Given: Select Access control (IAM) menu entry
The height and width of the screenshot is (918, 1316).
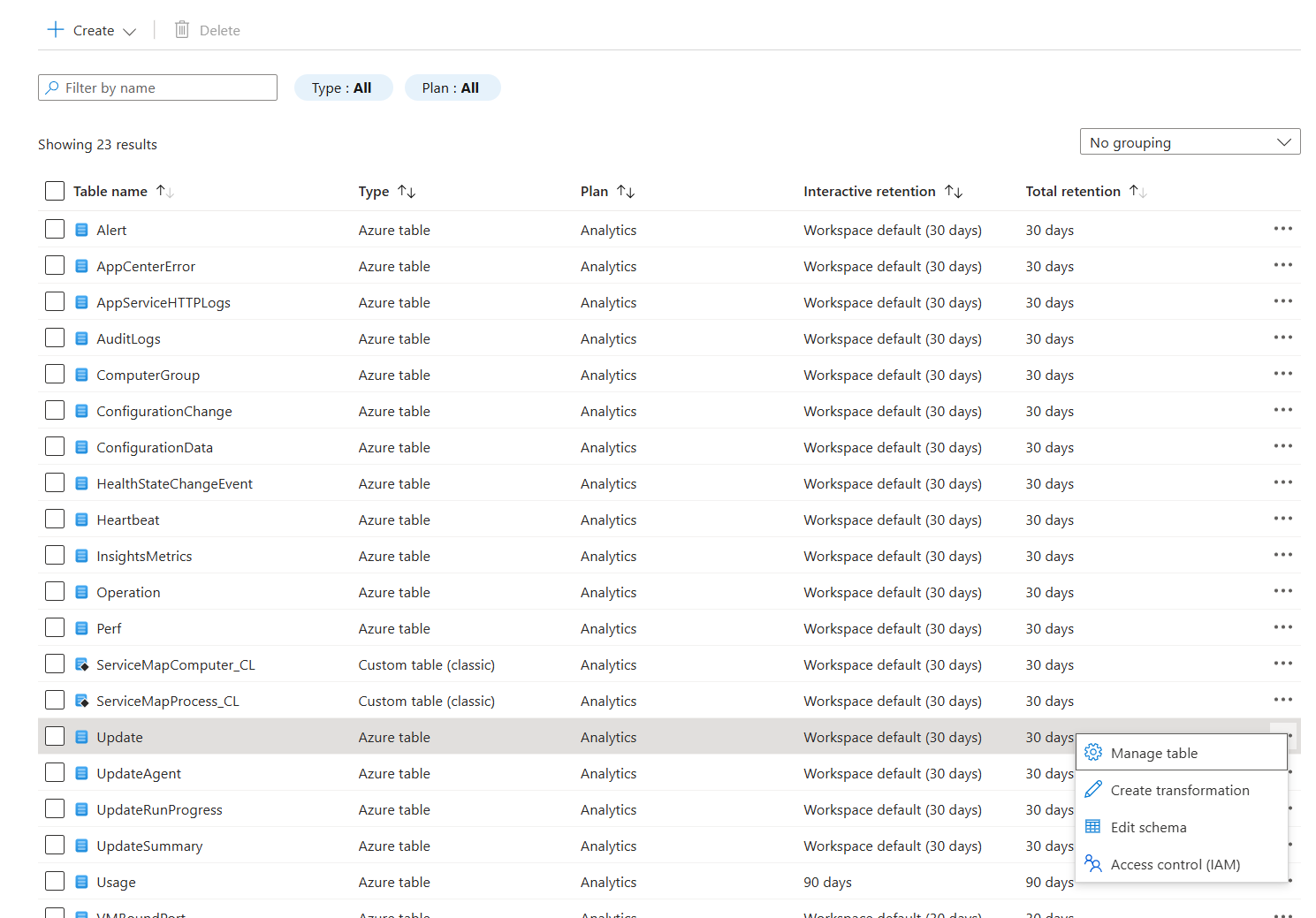Looking at the screenshot, I should (x=1182, y=864).
